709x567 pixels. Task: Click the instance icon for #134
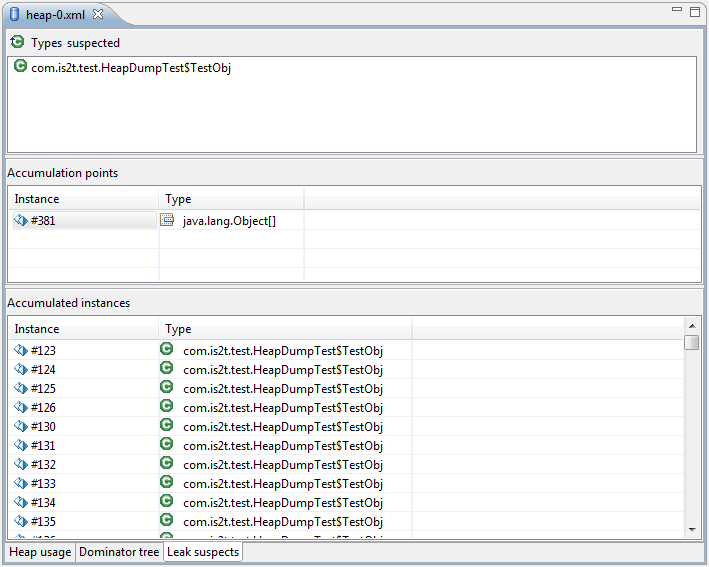pos(20,503)
